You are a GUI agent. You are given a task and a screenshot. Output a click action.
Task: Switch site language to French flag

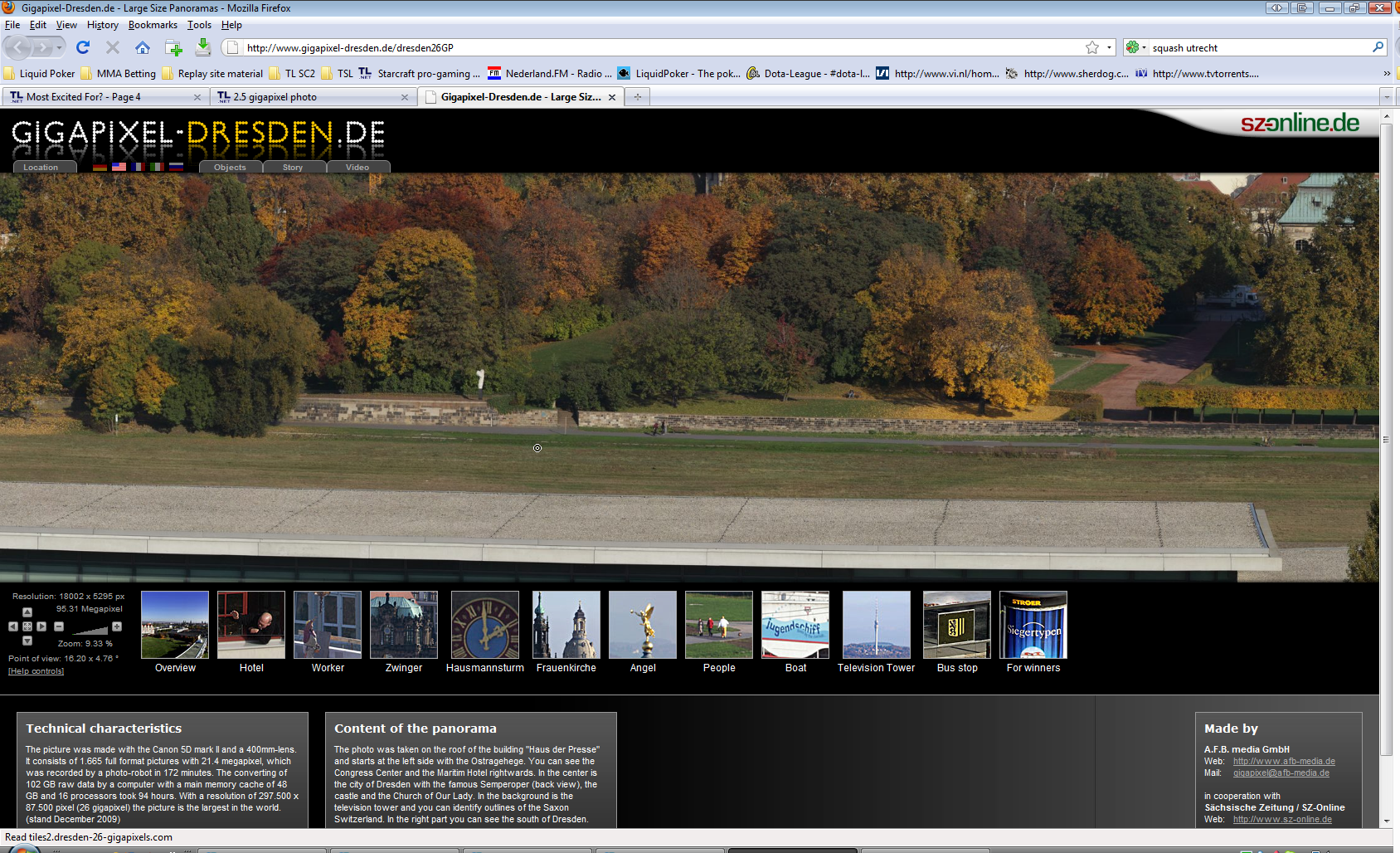138,167
